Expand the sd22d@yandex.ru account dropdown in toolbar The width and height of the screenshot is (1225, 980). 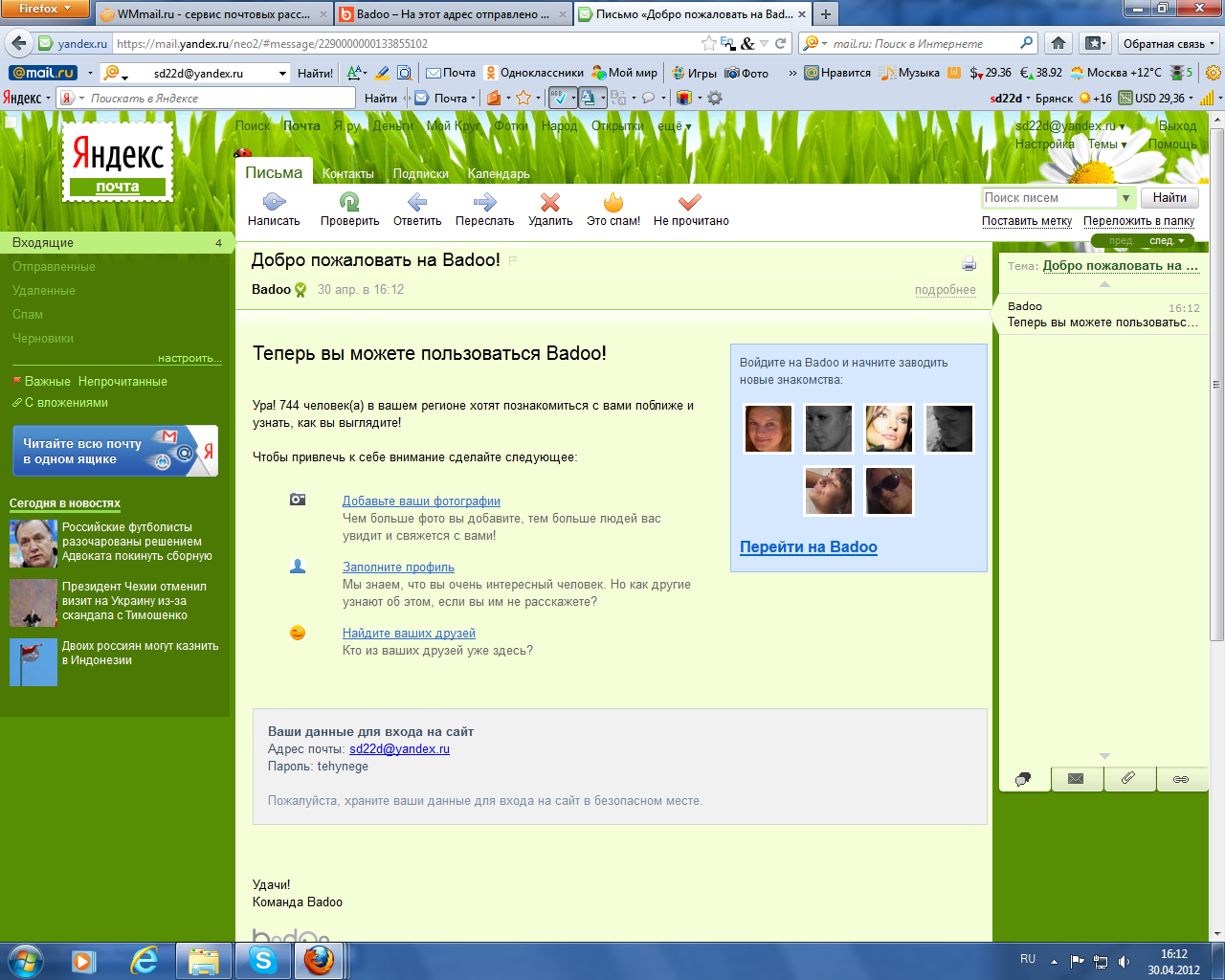point(282,73)
